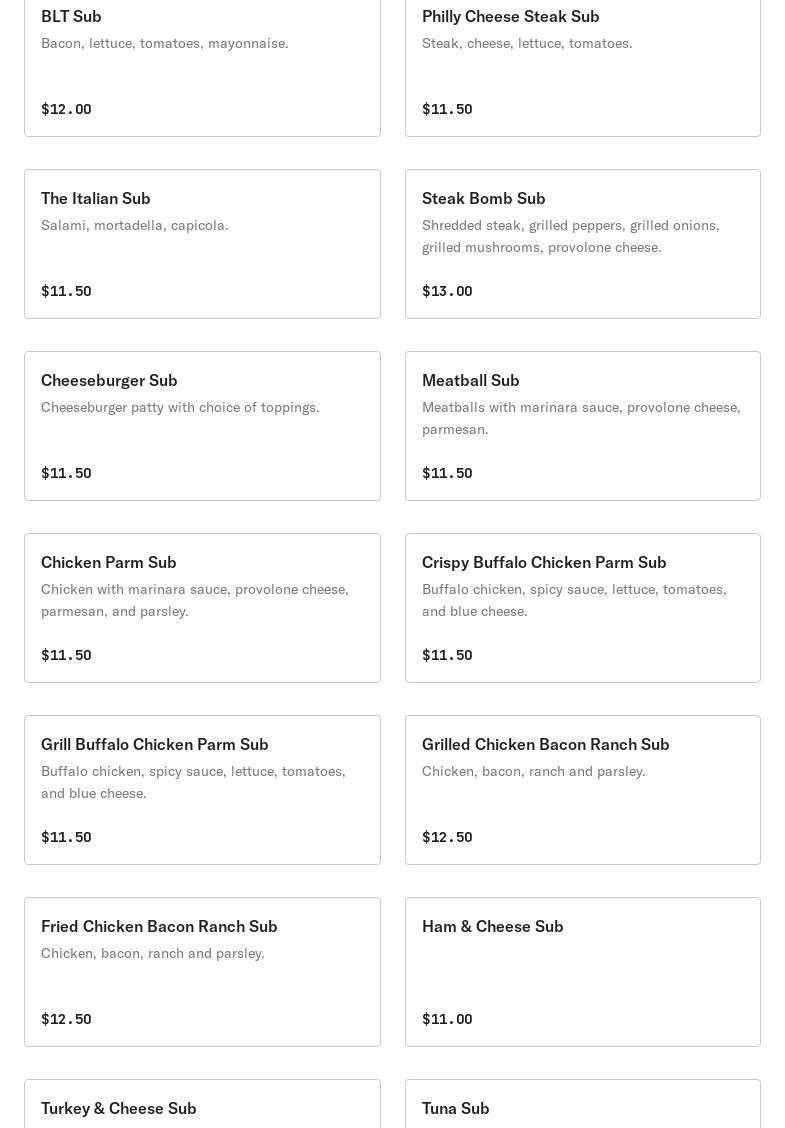
Task: Choose The Italian Sub item
Action: (x=202, y=244)
